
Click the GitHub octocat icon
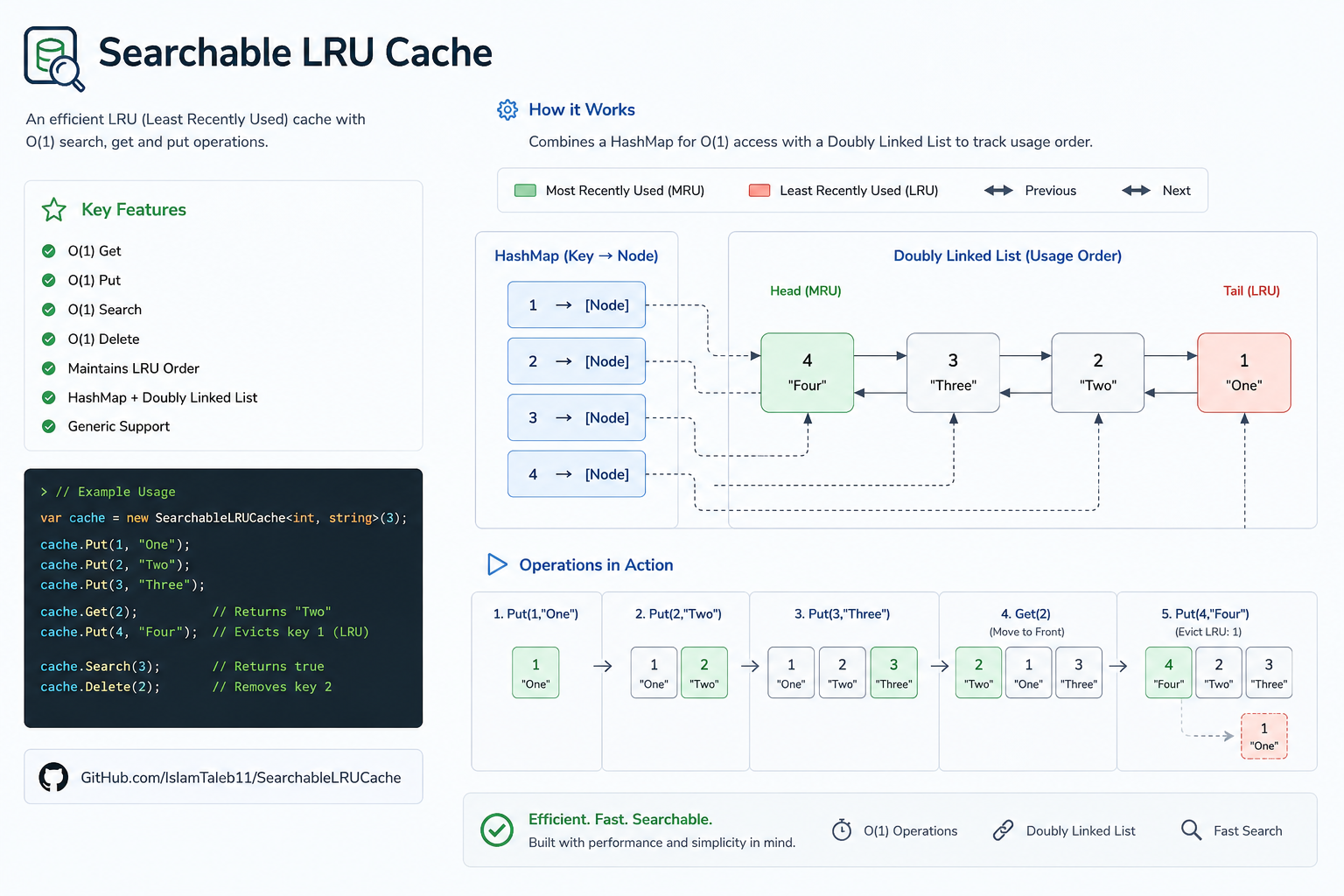[53, 777]
